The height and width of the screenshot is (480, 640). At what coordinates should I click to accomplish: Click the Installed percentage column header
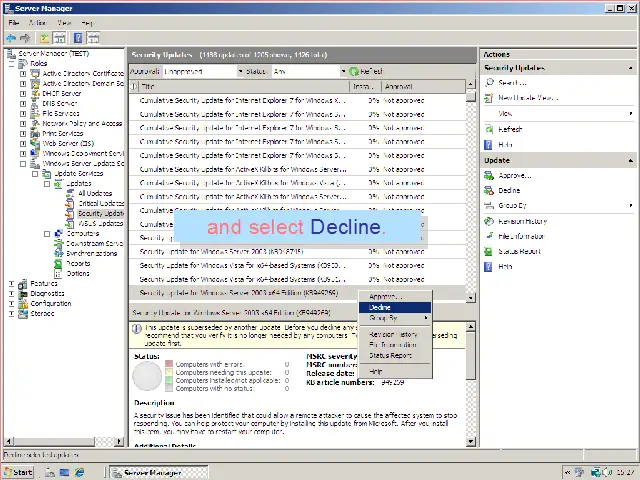[x=366, y=87]
